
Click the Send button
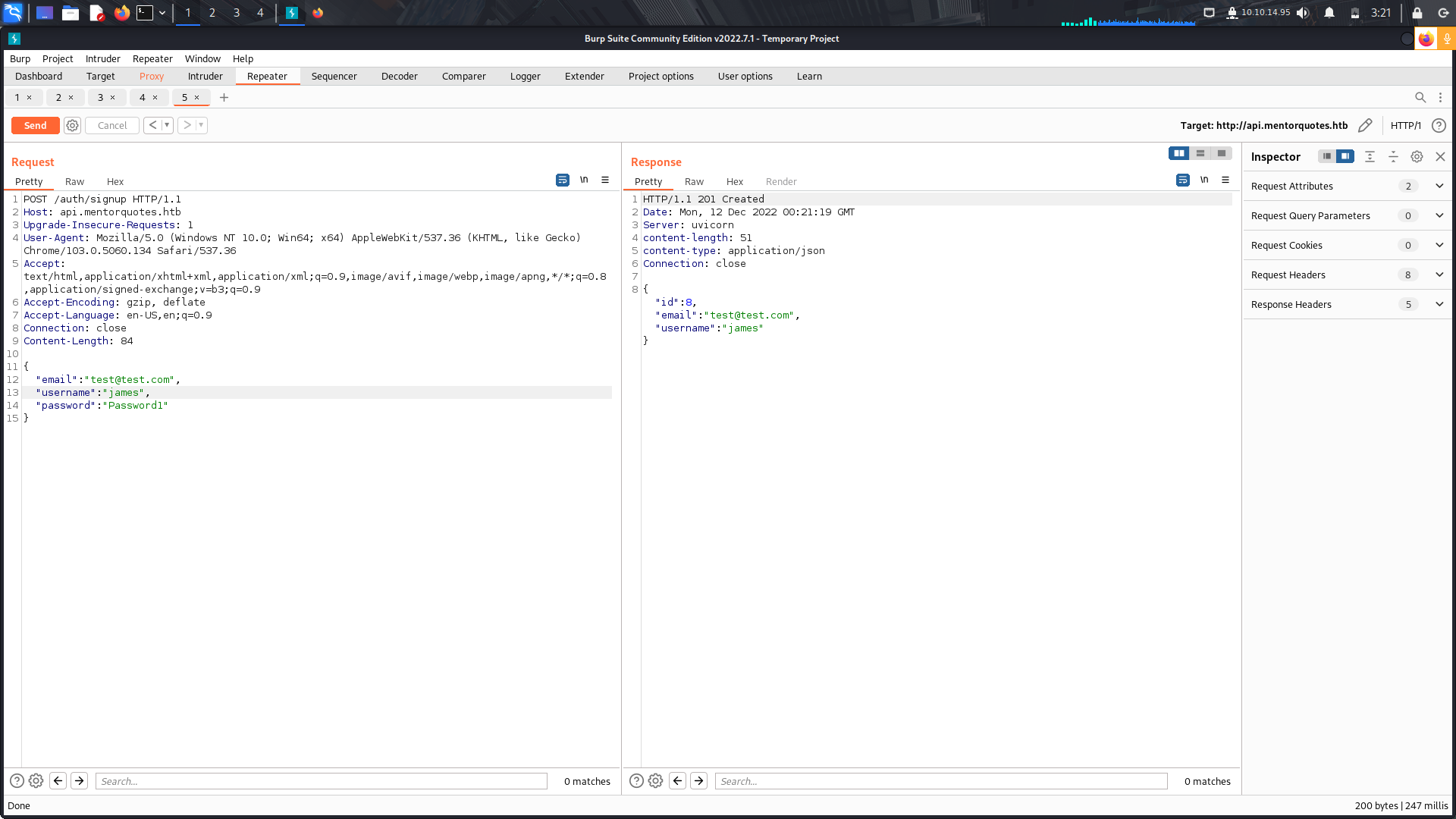click(35, 125)
